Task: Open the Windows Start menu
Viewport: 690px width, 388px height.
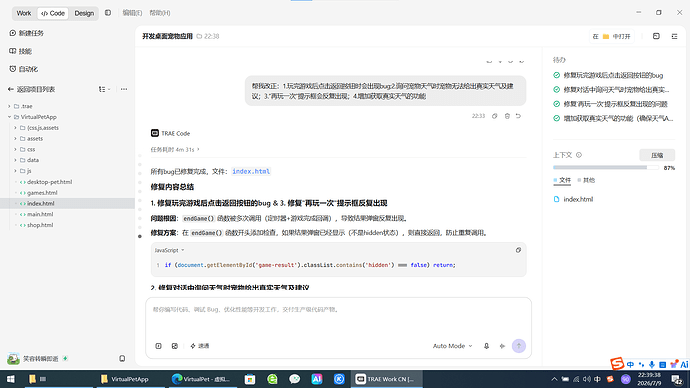Action: tap(11, 379)
